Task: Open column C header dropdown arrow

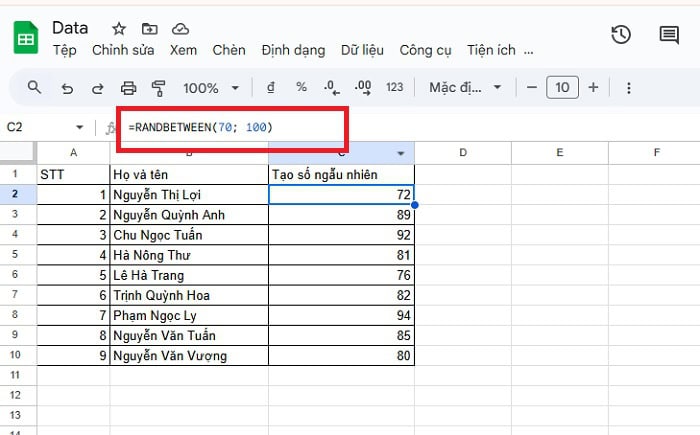Action: (401, 153)
